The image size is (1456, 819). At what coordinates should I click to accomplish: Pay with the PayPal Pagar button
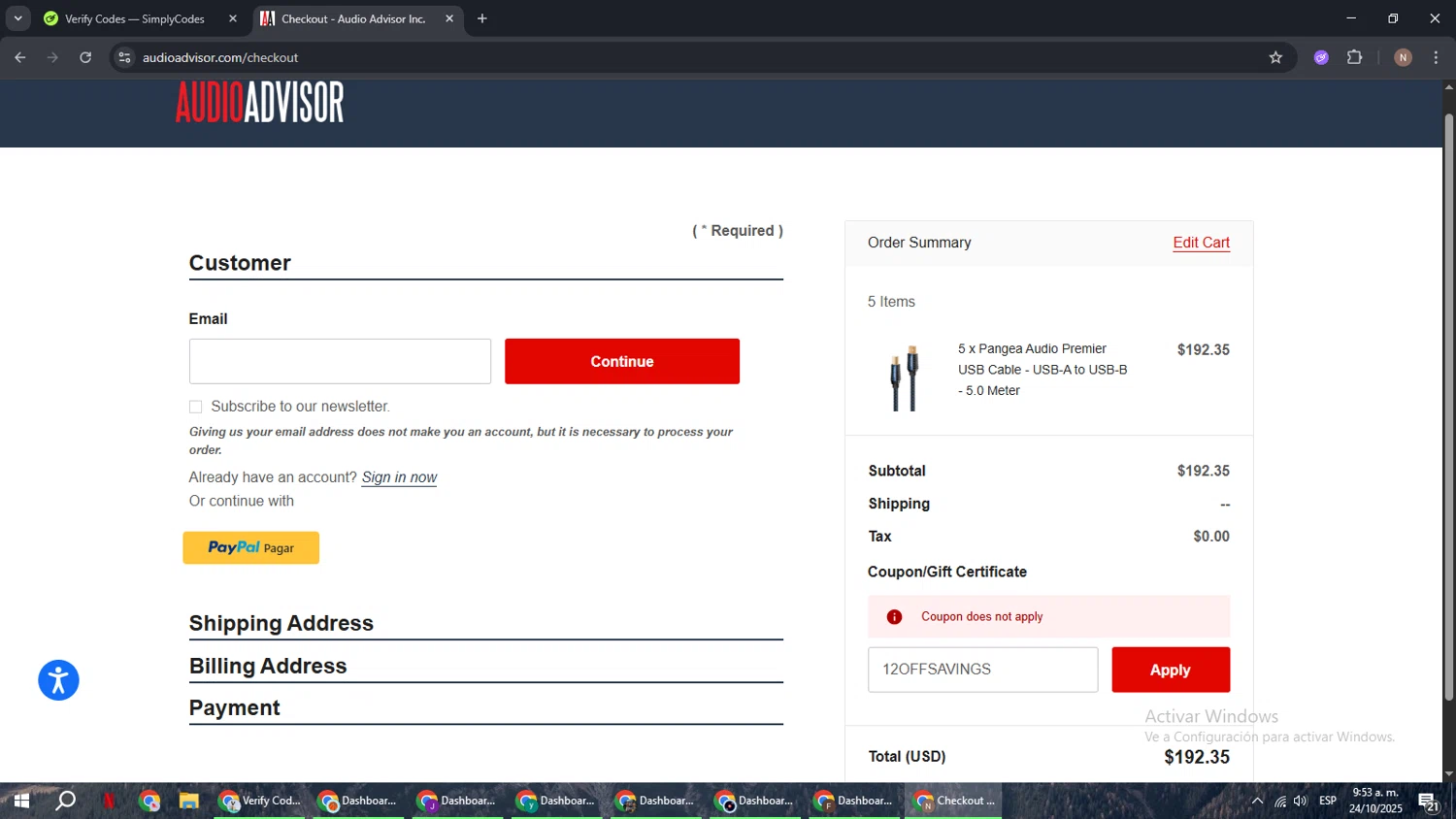(251, 547)
